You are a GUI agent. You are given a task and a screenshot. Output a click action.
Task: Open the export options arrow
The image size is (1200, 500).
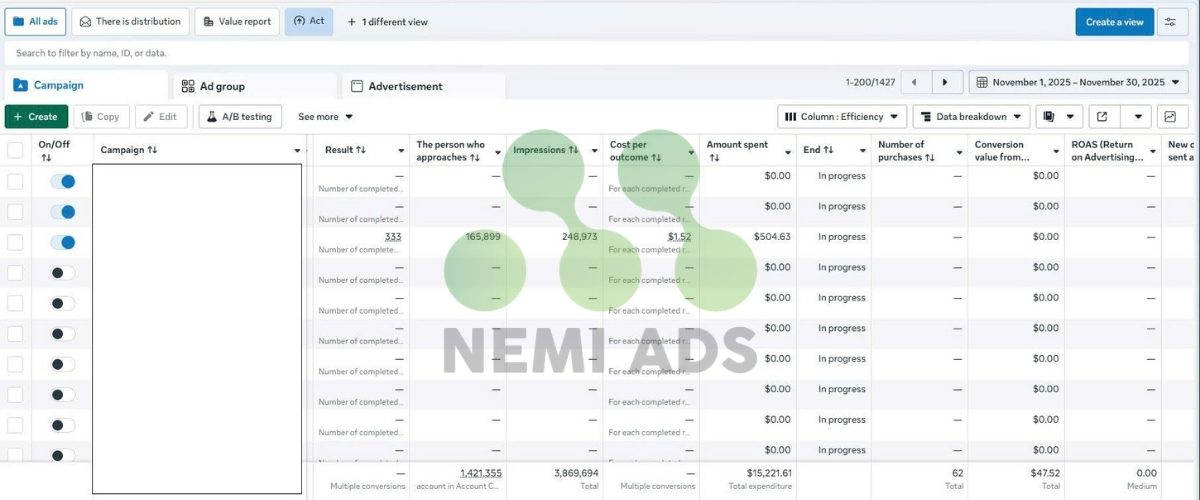click(x=1137, y=117)
